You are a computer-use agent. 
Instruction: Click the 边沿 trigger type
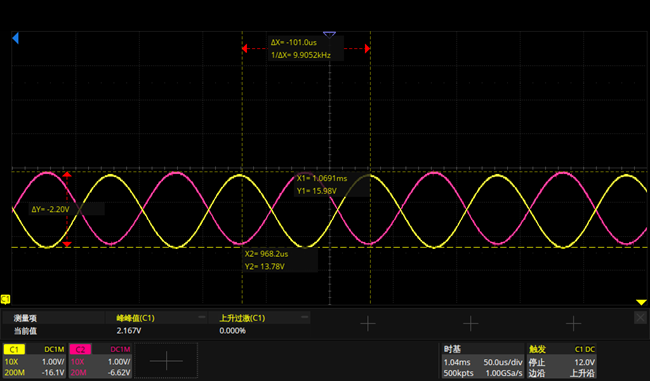tap(537, 373)
